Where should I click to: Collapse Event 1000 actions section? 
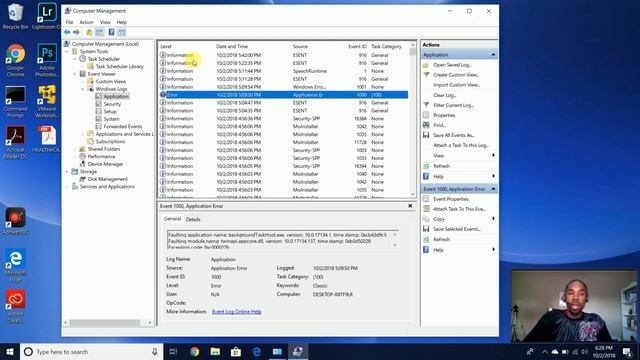click(493, 189)
